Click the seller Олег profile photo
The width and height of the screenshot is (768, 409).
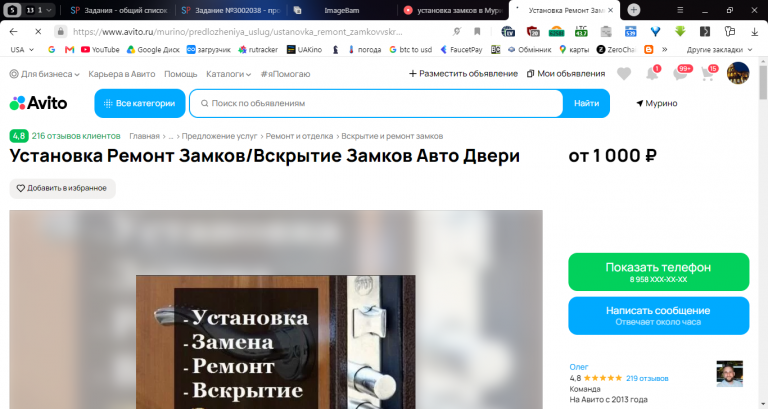click(729, 374)
